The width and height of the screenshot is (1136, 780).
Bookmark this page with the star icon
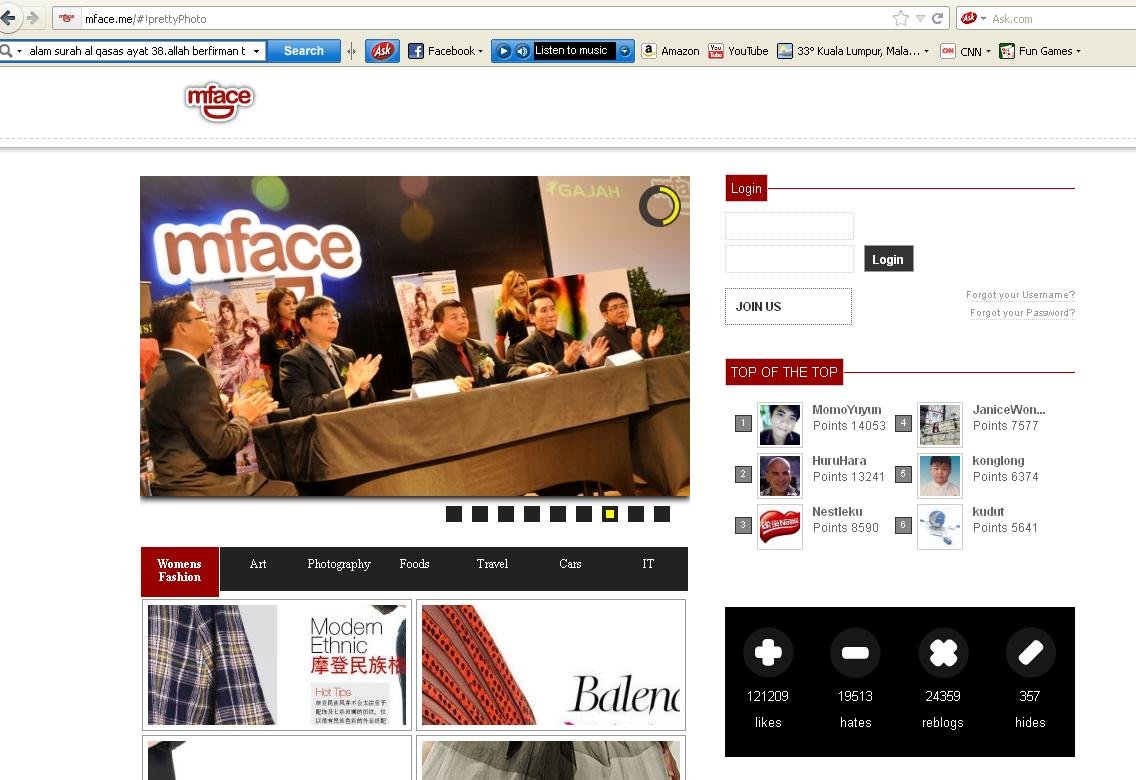point(900,18)
